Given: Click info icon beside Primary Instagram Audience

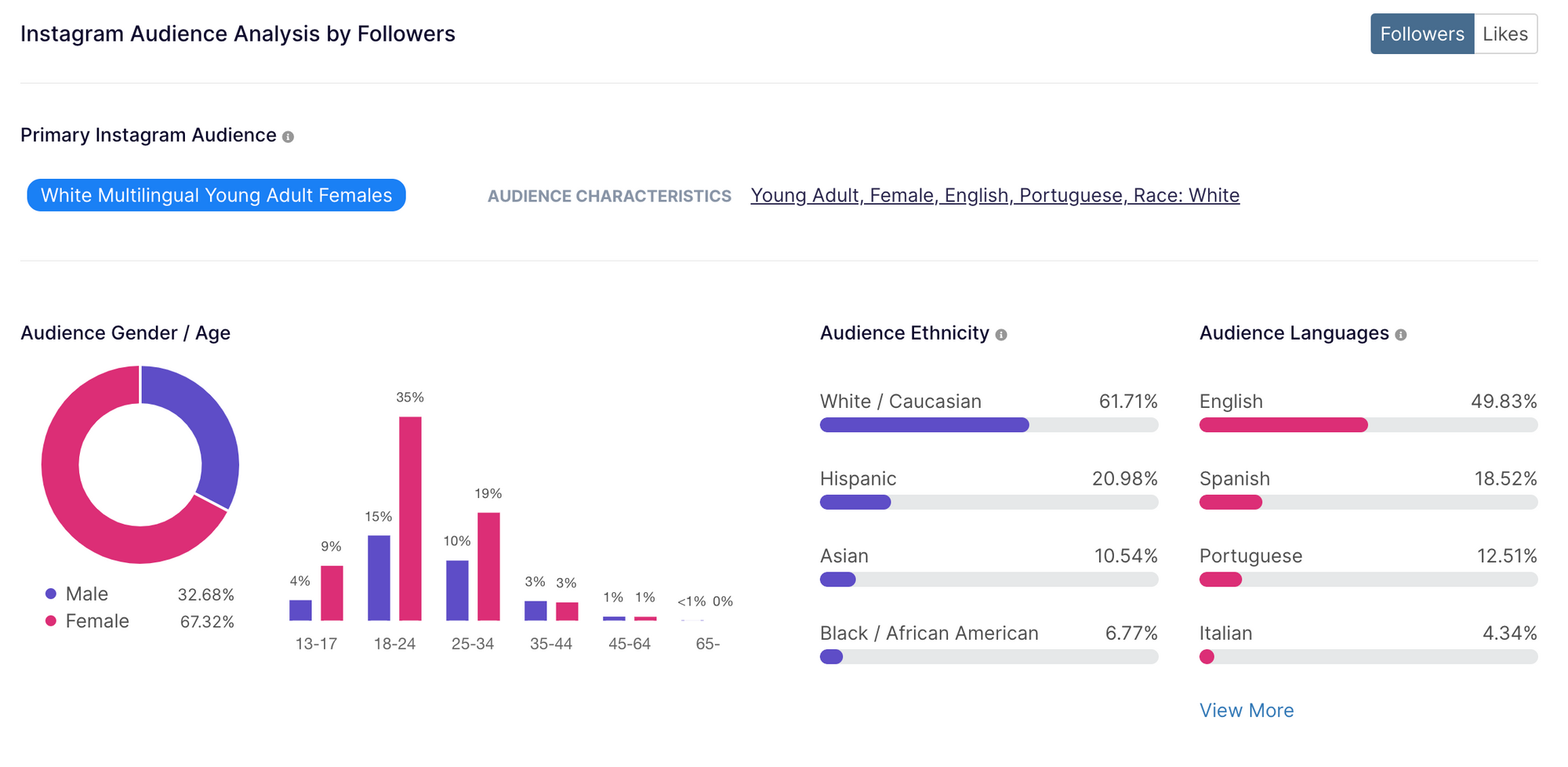Looking at the screenshot, I should click(289, 137).
